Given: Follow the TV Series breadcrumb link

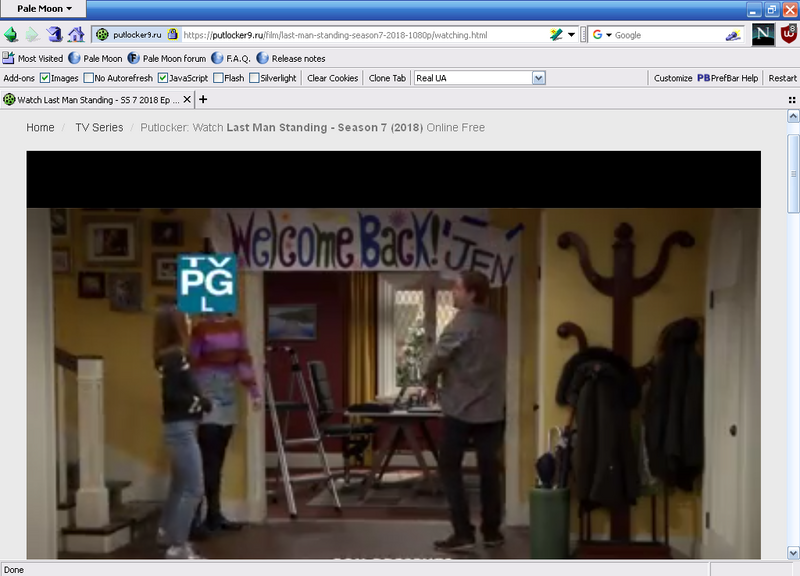Looking at the screenshot, I should pos(99,128).
